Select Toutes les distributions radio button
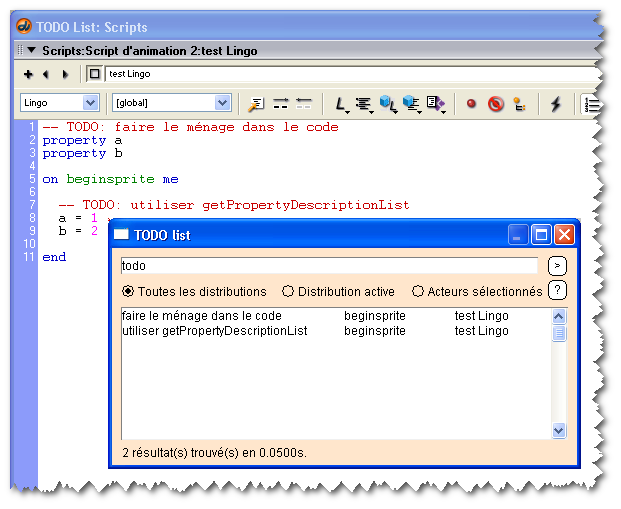Screen dimensions: 621x509 tap(128, 291)
